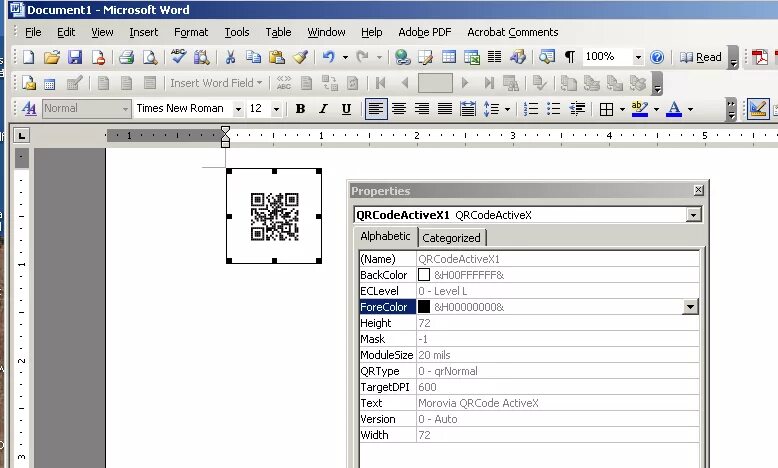Open mail merge Main Document Setup icon
The width and height of the screenshot is (778, 468).
pyautogui.click(x=29, y=83)
